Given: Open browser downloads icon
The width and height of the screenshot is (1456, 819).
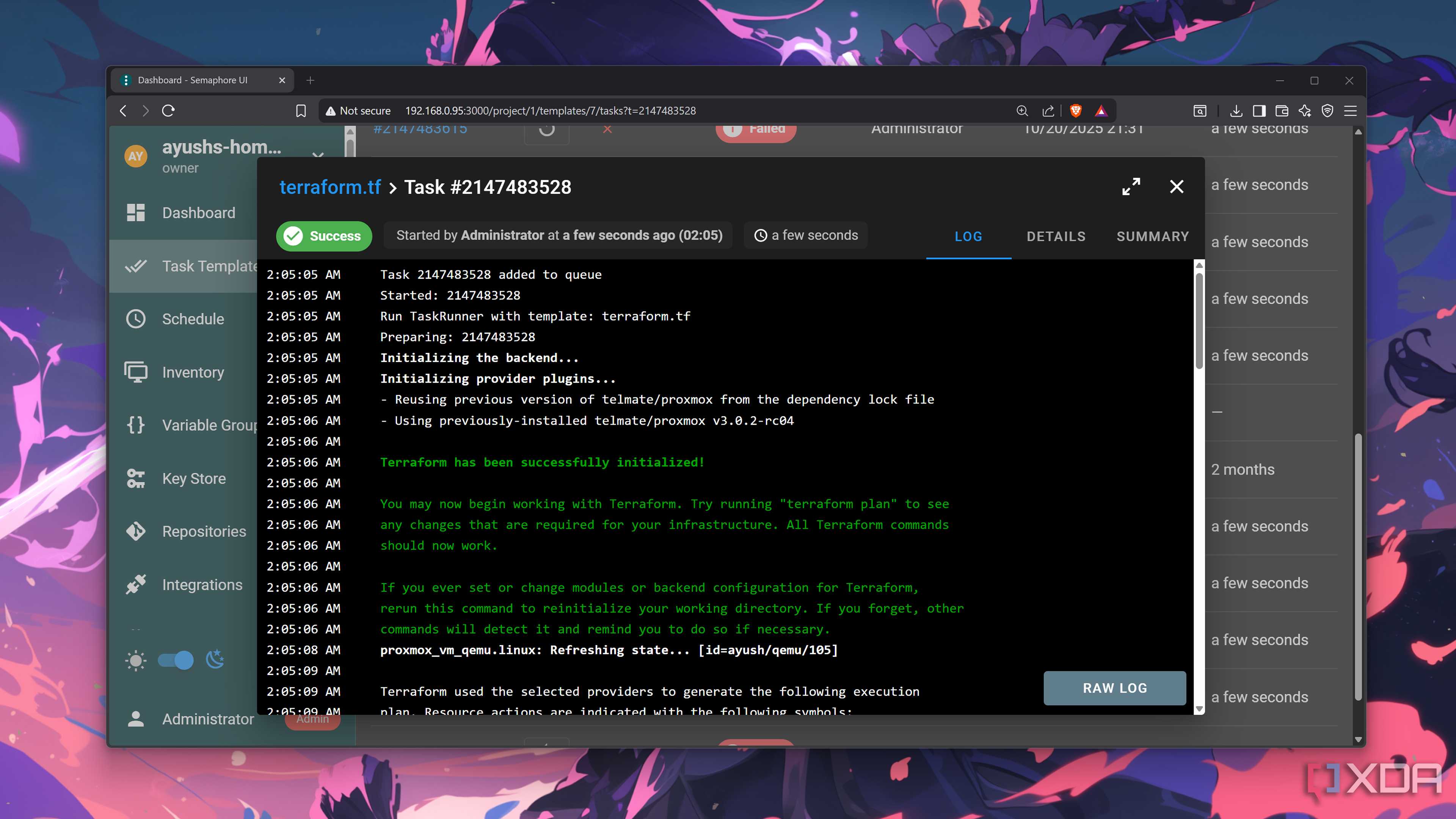Looking at the screenshot, I should [1236, 111].
